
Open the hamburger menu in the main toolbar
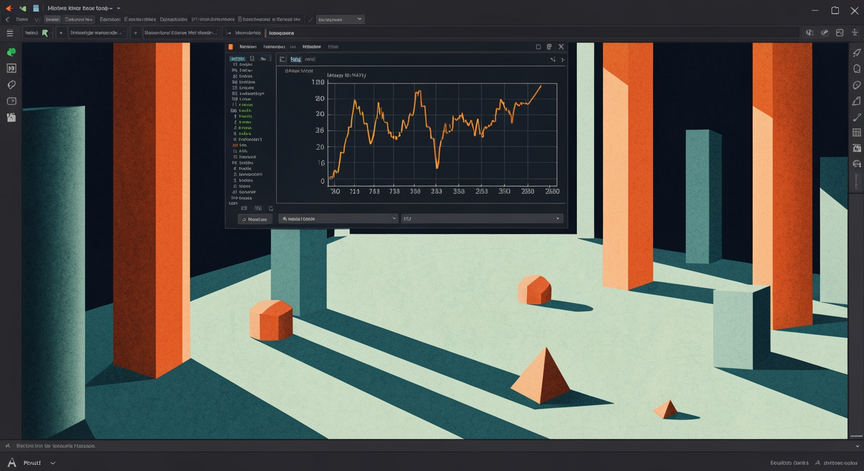point(9,33)
